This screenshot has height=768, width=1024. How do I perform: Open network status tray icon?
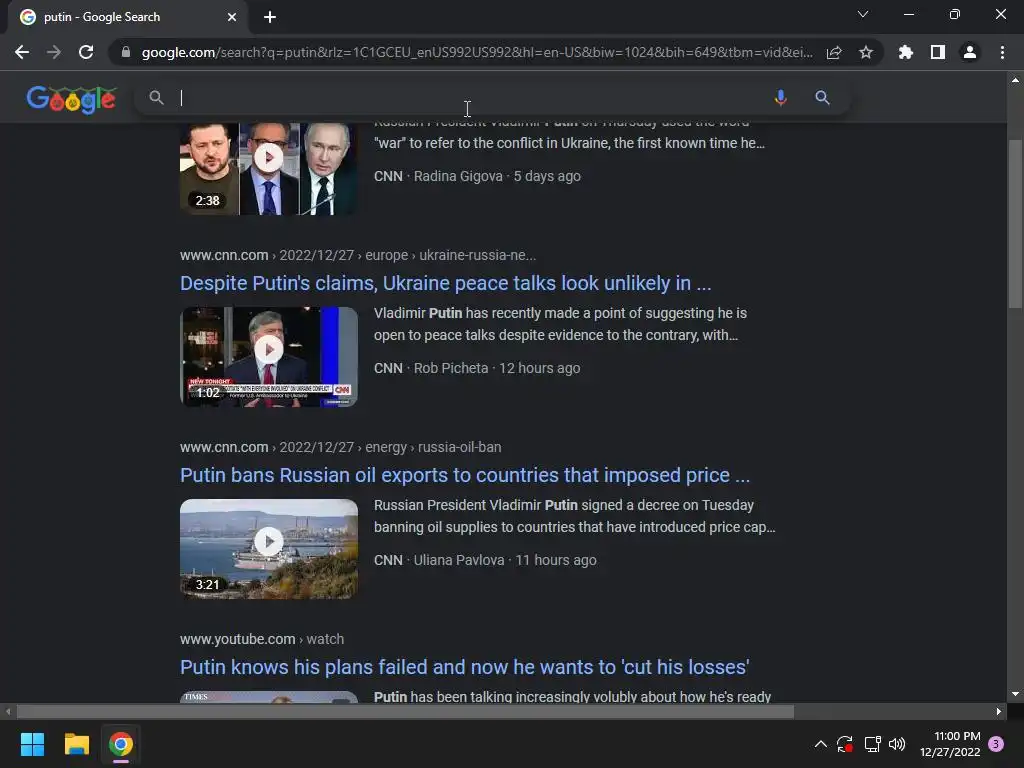click(x=872, y=744)
